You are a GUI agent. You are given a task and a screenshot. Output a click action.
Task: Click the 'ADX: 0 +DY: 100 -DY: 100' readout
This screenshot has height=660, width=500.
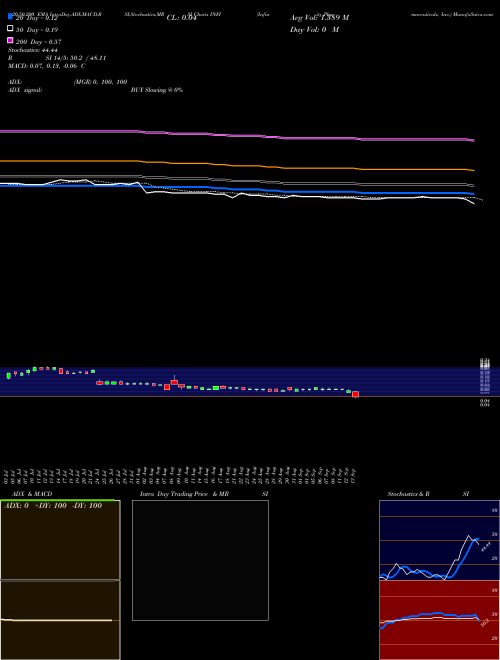click(53, 506)
